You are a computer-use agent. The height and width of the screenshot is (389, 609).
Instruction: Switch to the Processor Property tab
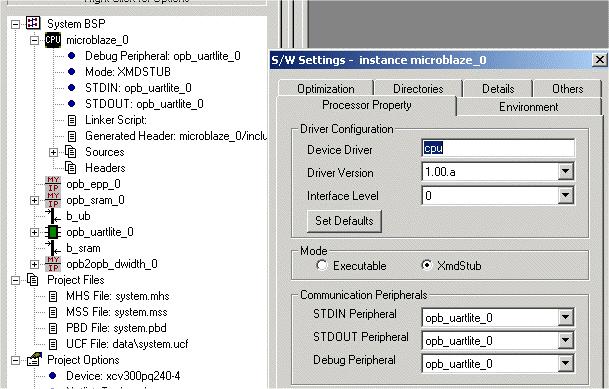pos(366,105)
